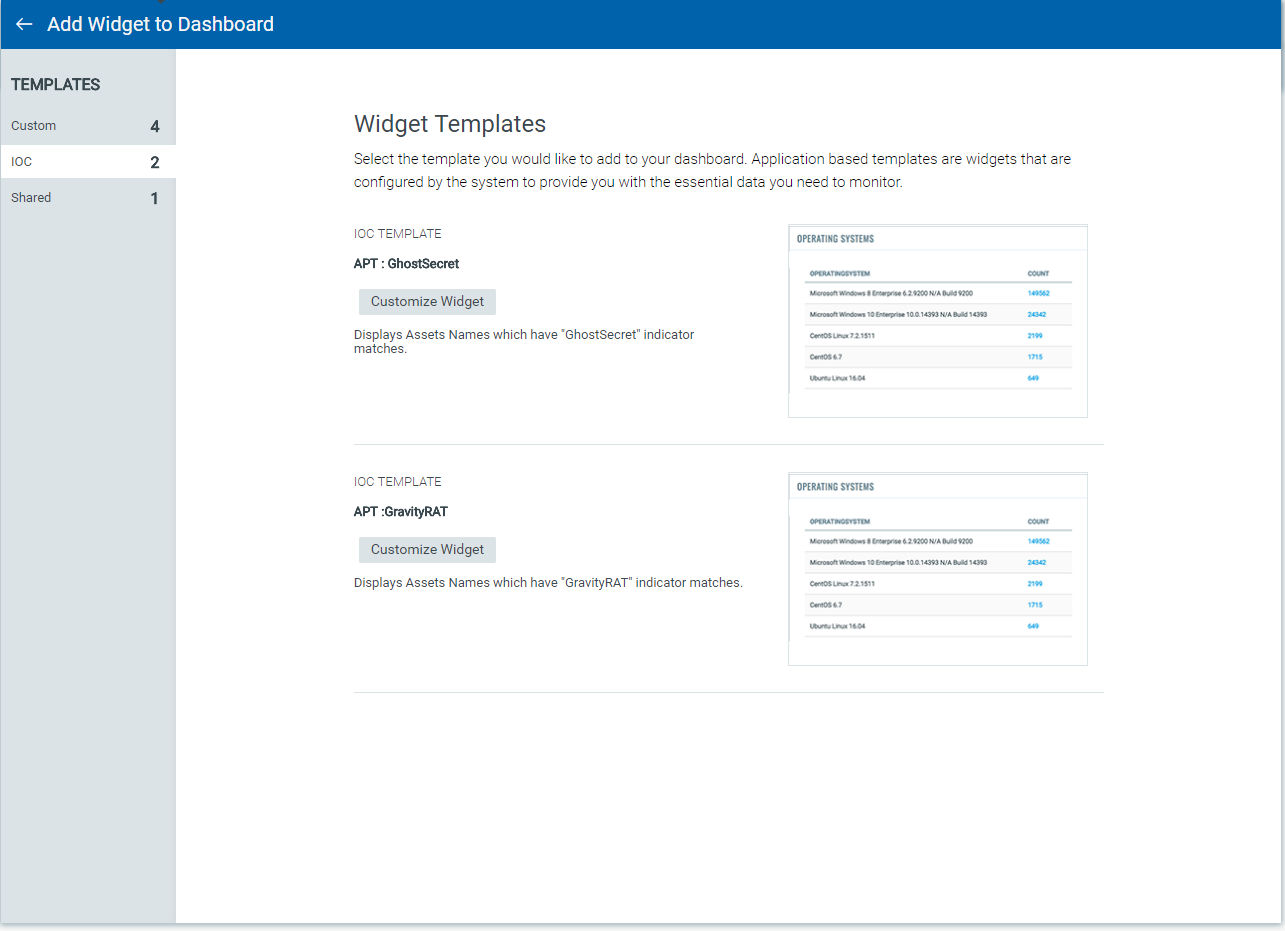Image resolution: width=1285 pixels, height=931 pixels.
Task: Open the GravityRAT widget preview thumbnail
Action: 938,569
